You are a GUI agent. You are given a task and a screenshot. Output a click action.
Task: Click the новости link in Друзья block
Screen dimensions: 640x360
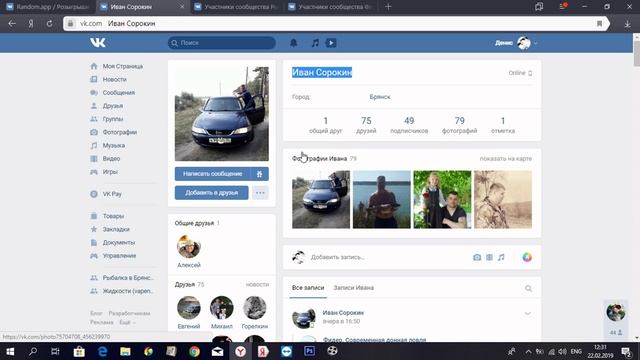(257, 284)
